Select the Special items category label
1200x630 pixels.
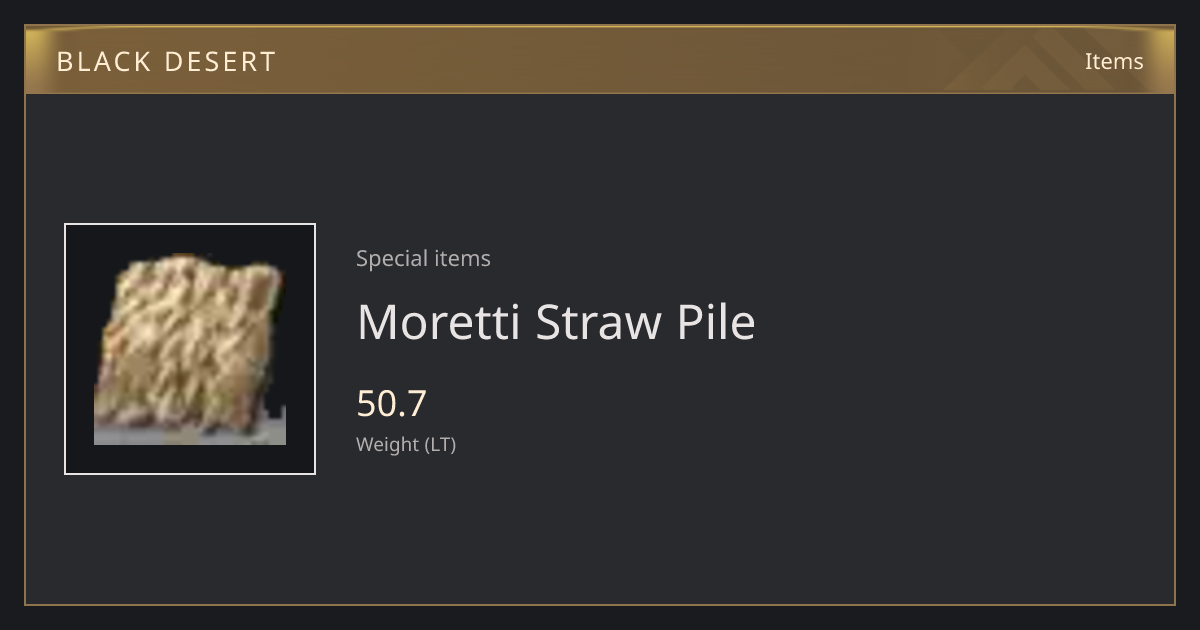pyautogui.click(x=423, y=258)
